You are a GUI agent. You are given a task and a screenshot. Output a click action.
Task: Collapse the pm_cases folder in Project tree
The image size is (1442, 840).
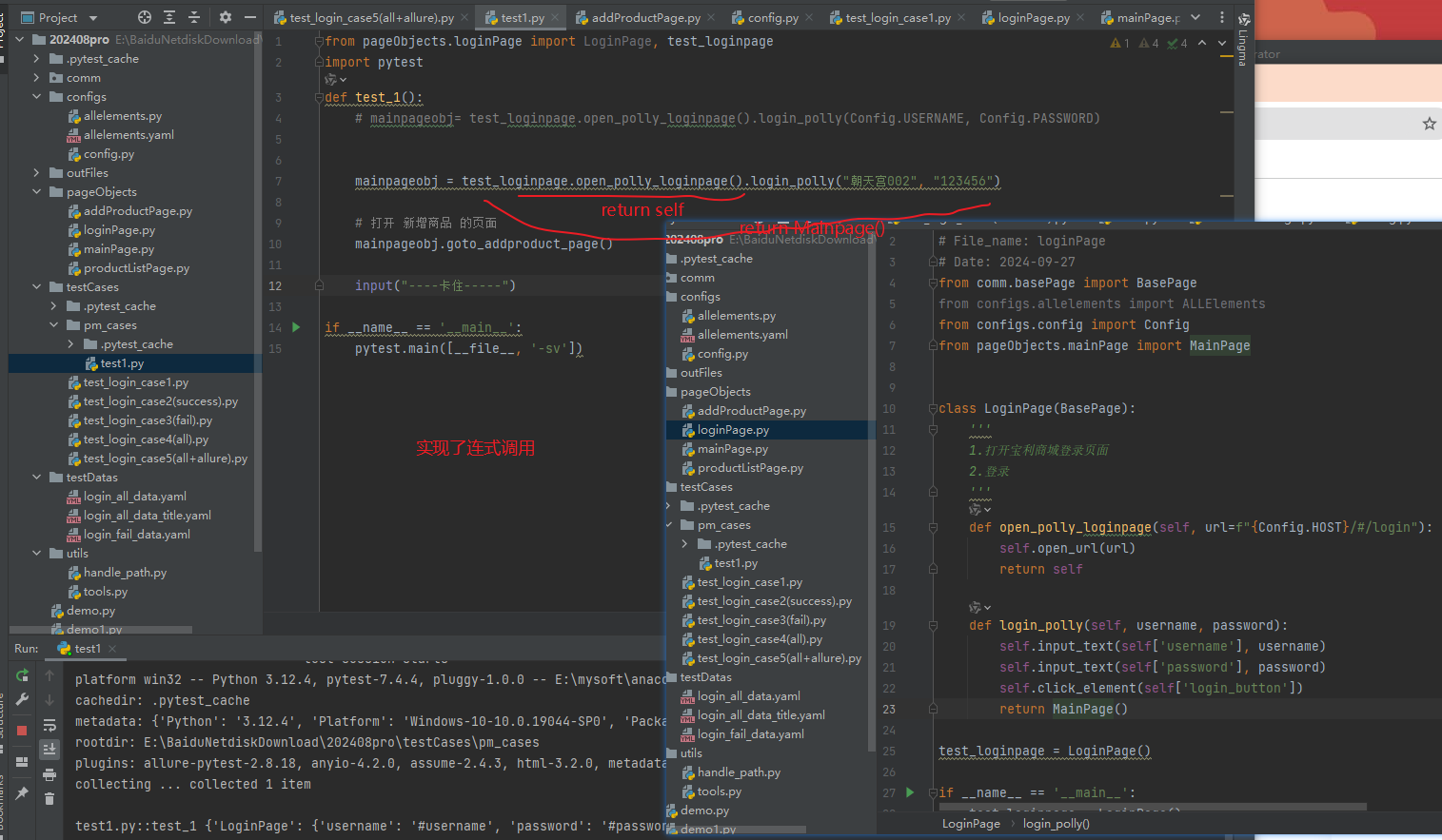click(54, 325)
